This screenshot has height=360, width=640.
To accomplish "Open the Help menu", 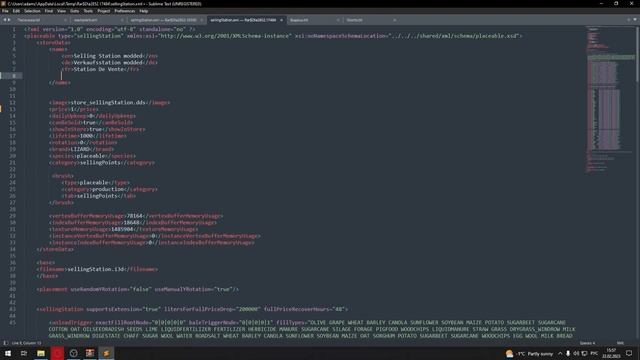I will click(x=144, y=11).
